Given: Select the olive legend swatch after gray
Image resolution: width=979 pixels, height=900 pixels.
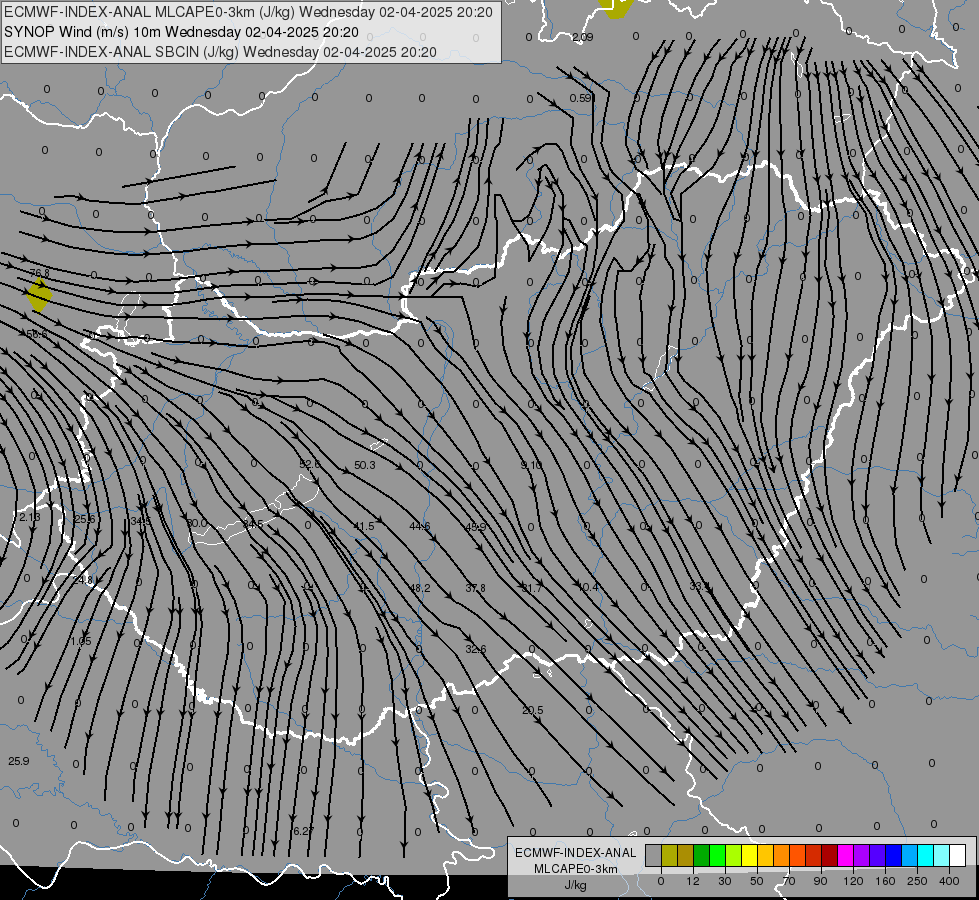Looking at the screenshot, I should [669, 855].
